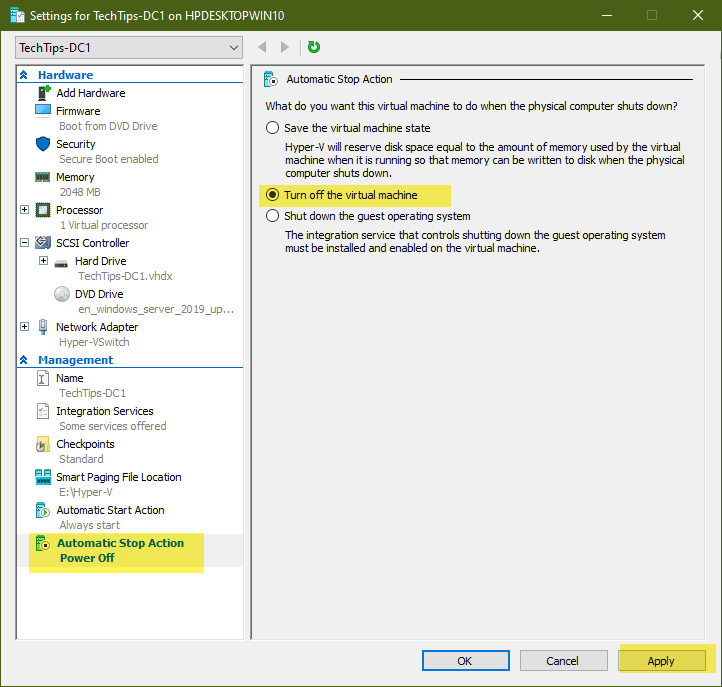Open the Memory settings
Viewport: 722px width, 687px height.
point(75,177)
